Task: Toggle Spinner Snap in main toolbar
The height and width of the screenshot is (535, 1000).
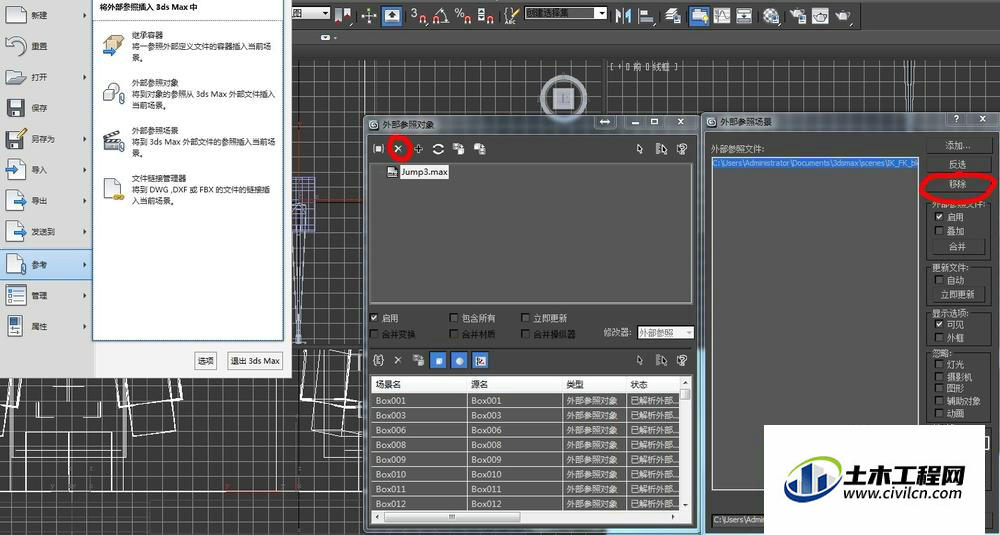Action: coord(485,16)
